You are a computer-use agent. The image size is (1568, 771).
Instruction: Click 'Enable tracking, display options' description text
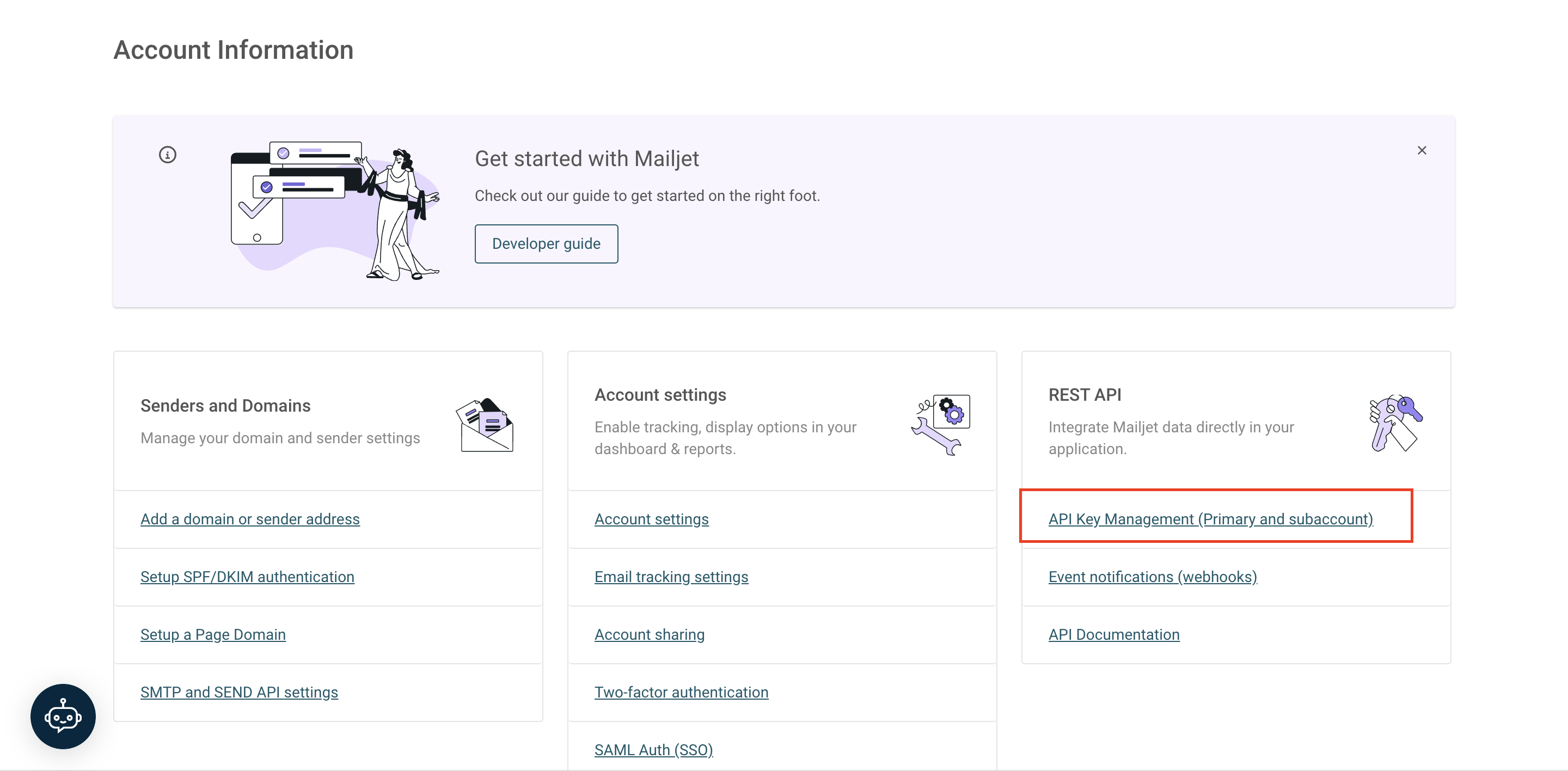(x=726, y=438)
